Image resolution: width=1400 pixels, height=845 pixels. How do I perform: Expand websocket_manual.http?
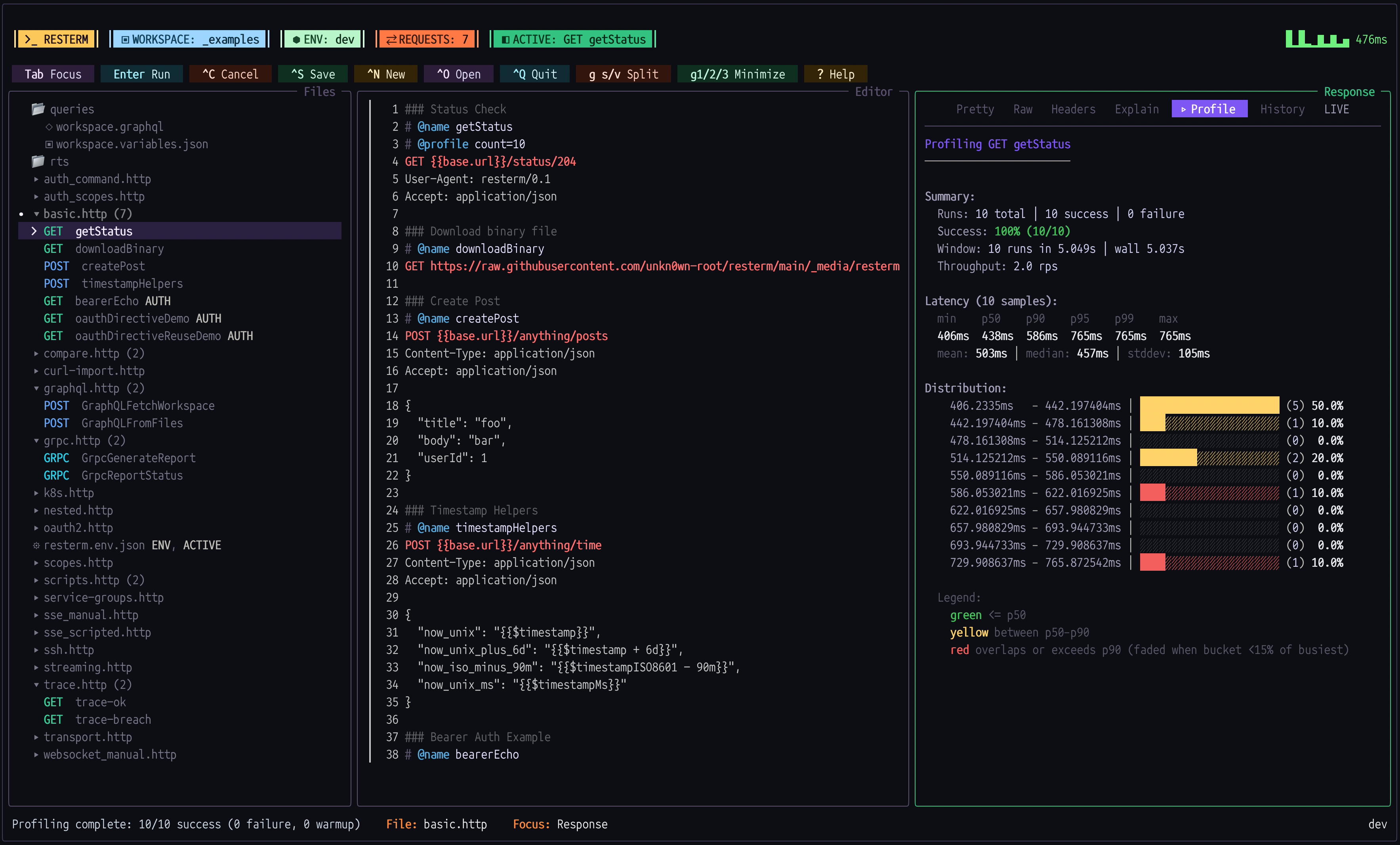tap(36, 755)
